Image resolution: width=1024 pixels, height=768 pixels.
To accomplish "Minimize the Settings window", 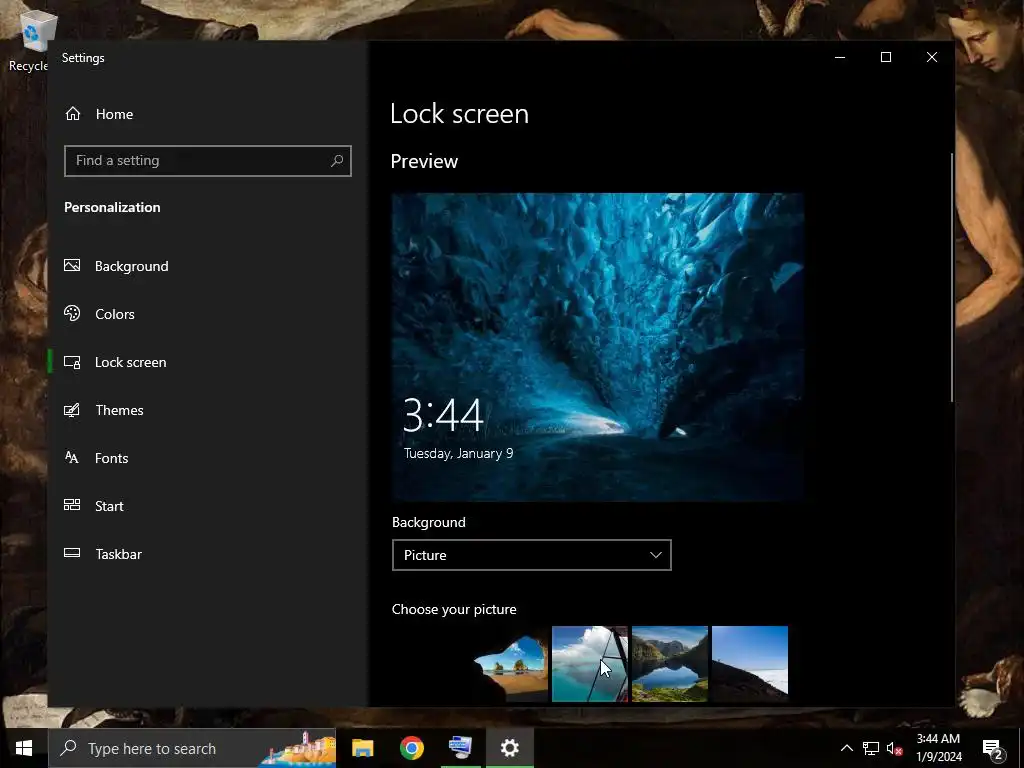I will coord(840,57).
